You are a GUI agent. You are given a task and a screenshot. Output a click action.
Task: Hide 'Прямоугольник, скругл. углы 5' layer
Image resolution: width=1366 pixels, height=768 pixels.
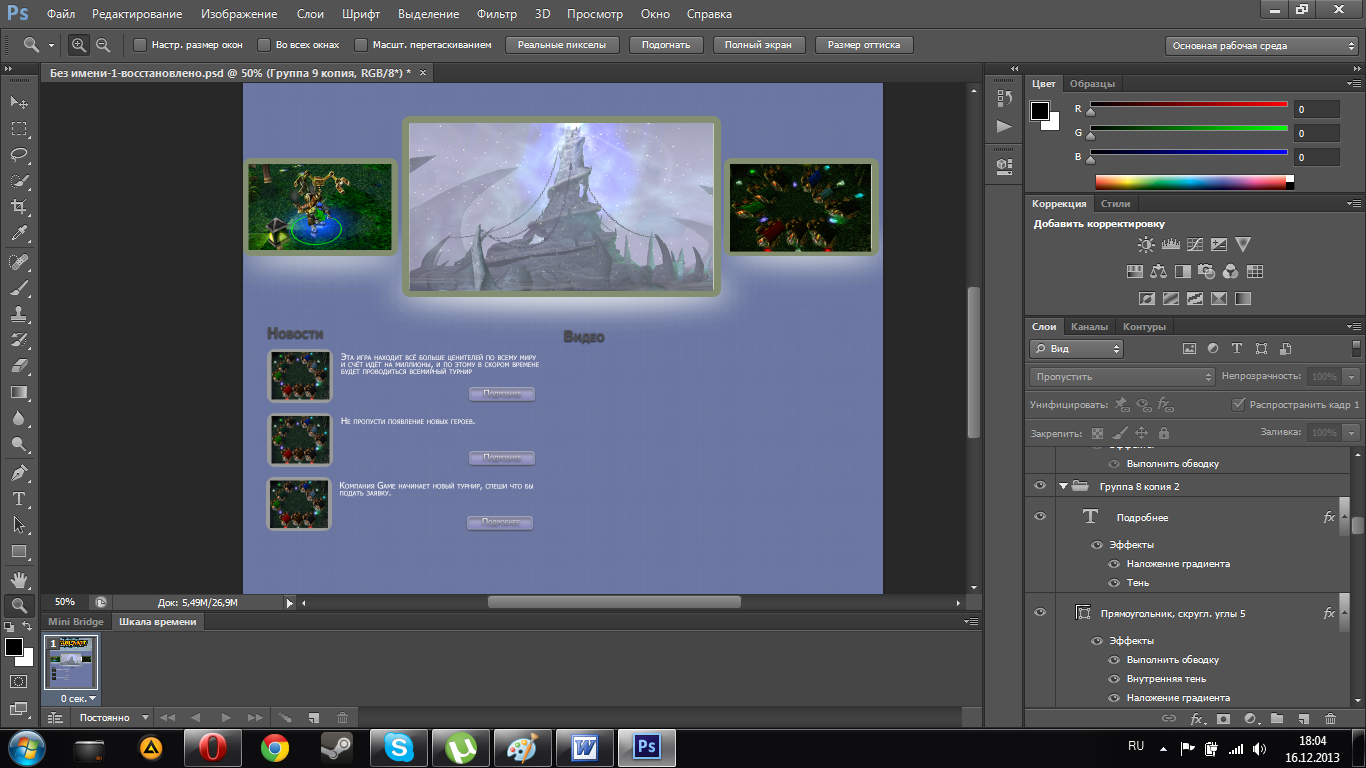[1040, 612]
